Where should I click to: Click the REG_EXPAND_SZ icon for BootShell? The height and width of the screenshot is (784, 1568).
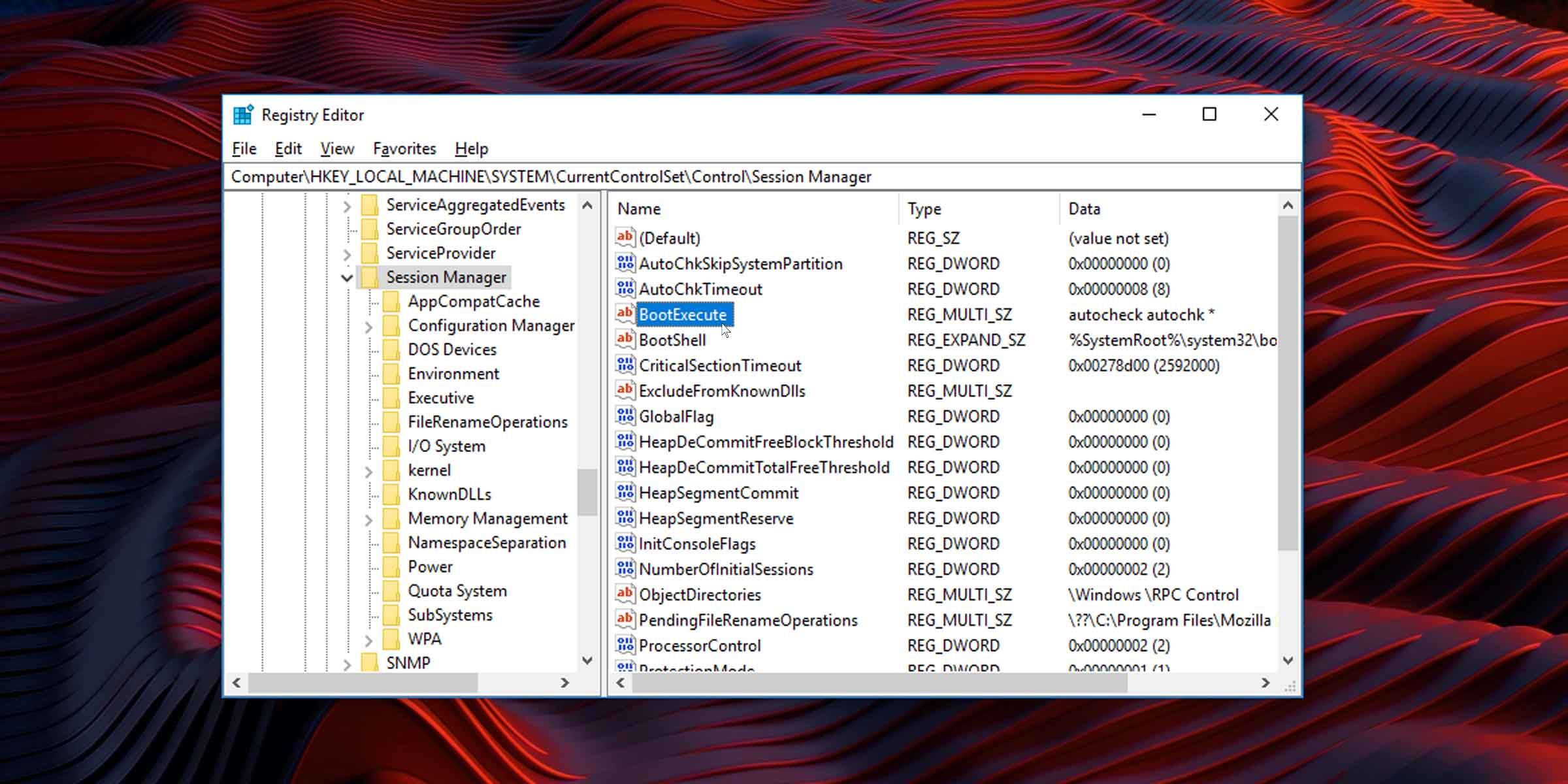pyautogui.click(x=625, y=339)
